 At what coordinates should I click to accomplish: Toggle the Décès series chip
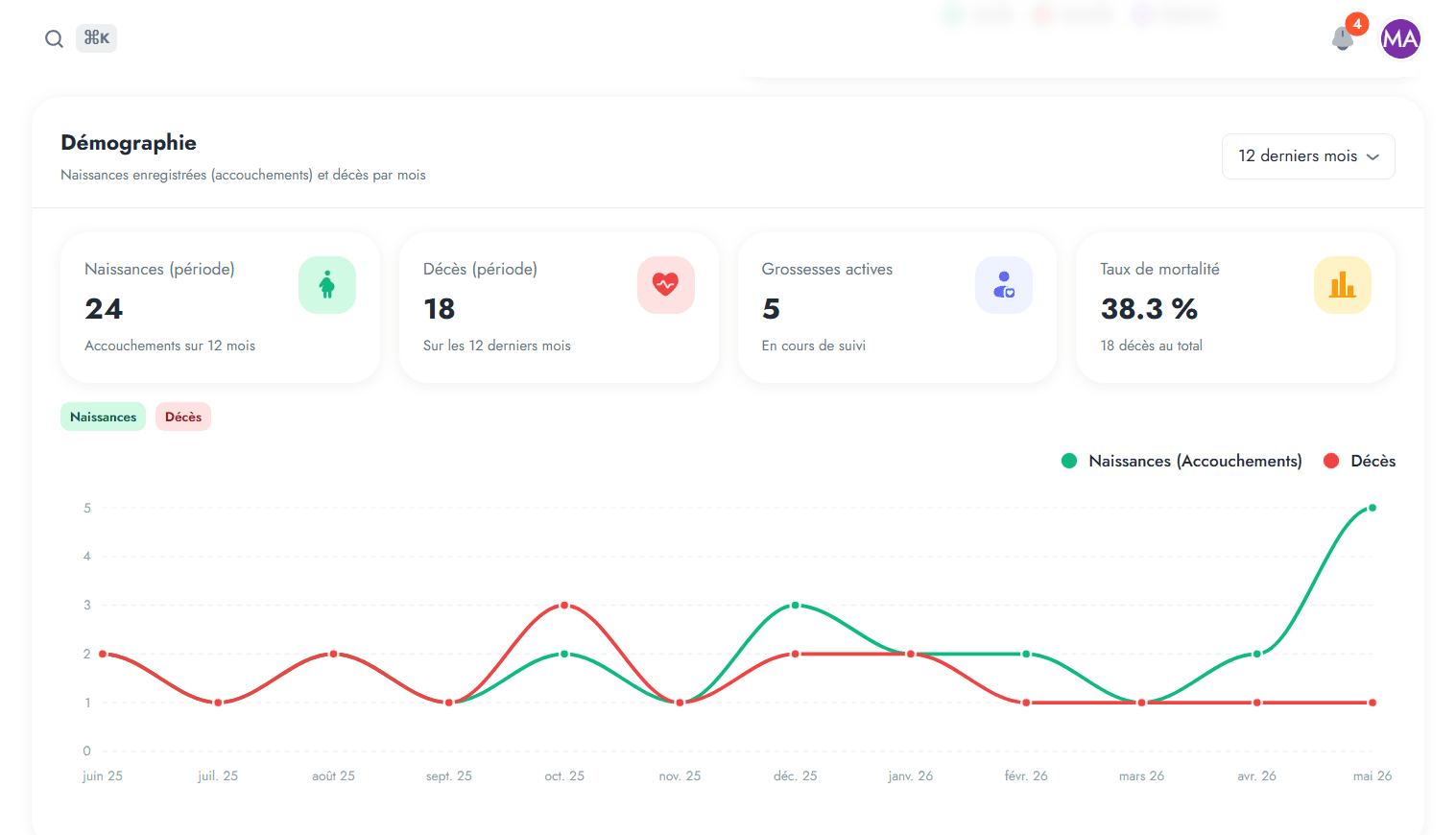click(x=183, y=417)
